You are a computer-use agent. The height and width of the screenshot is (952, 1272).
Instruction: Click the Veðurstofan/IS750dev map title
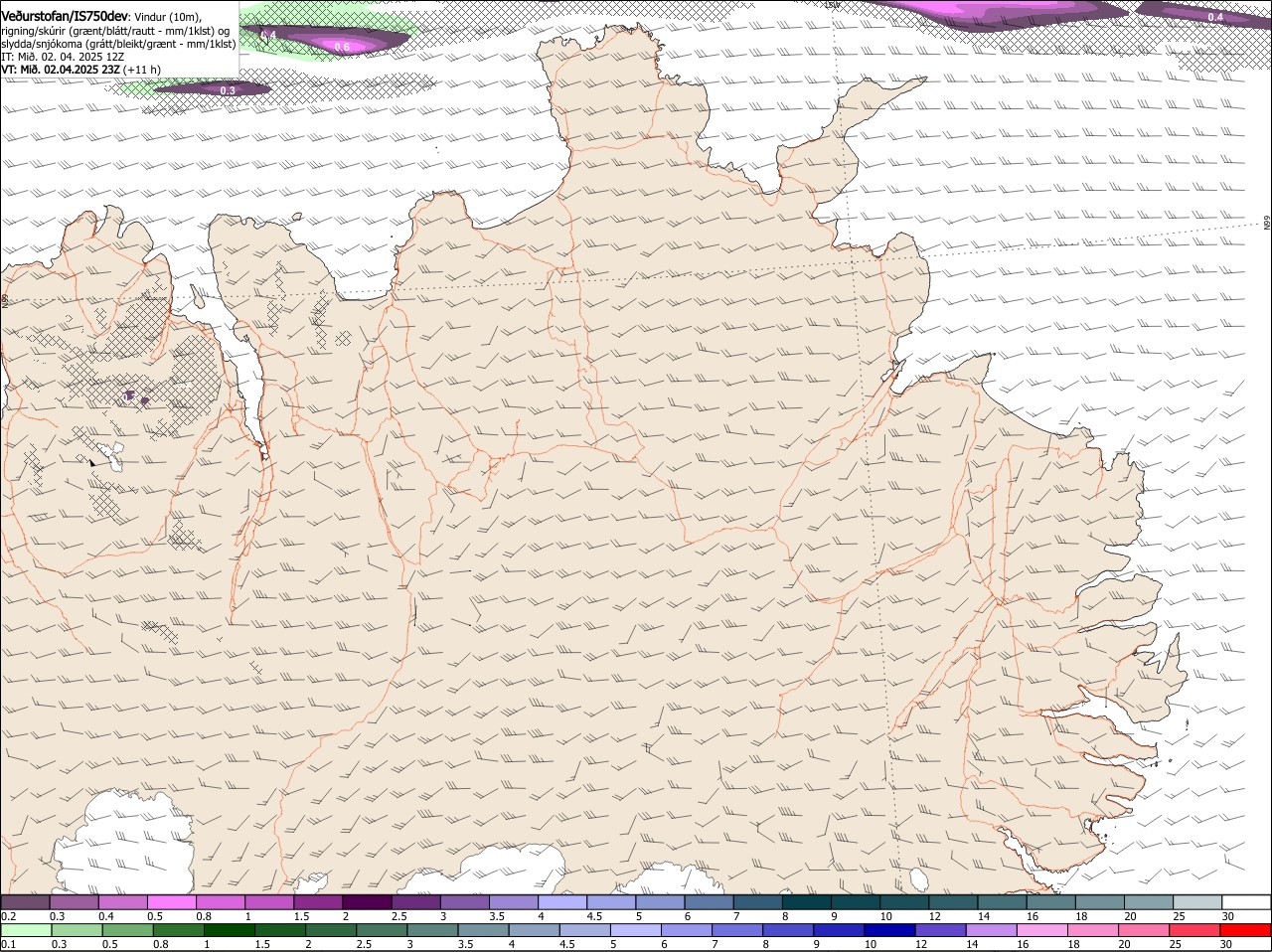(x=65, y=16)
